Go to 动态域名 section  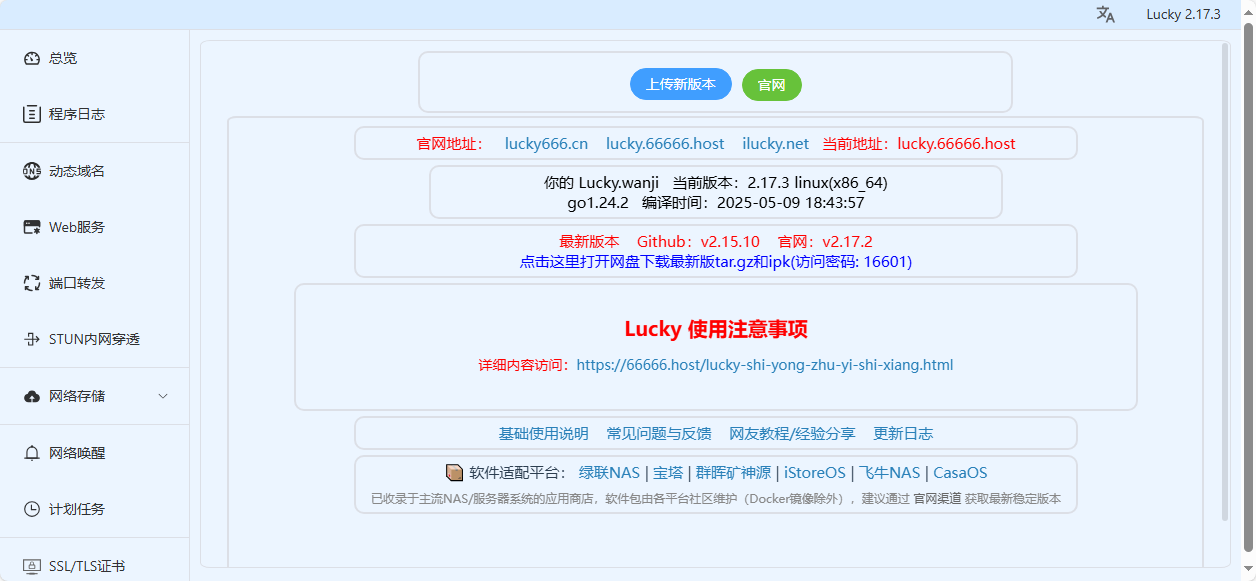click(x=94, y=171)
